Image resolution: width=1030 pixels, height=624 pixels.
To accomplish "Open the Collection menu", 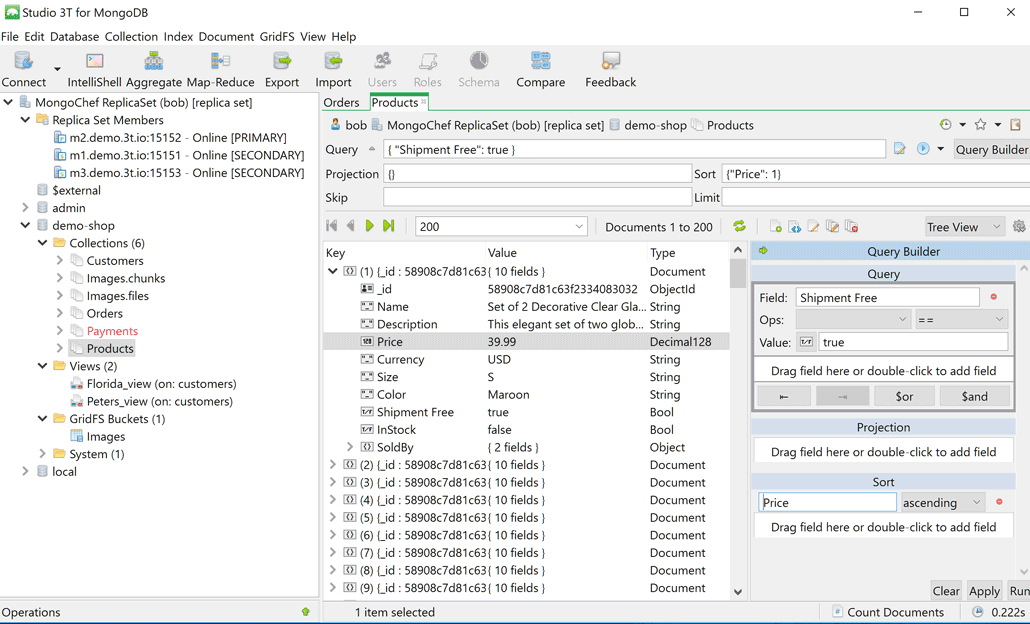I will coord(131,37).
